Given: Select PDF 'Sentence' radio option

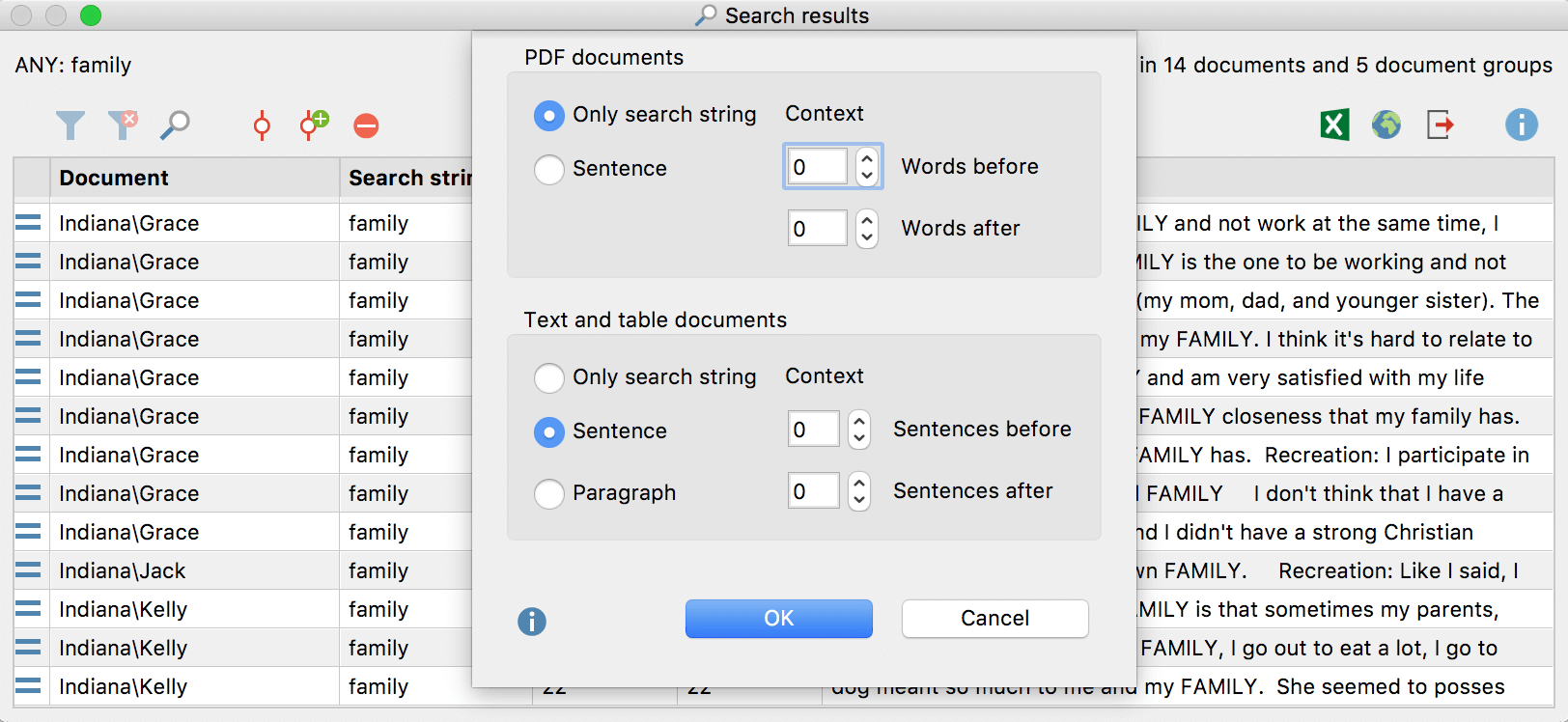Looking at the screenshot, I should click(549, 170).
